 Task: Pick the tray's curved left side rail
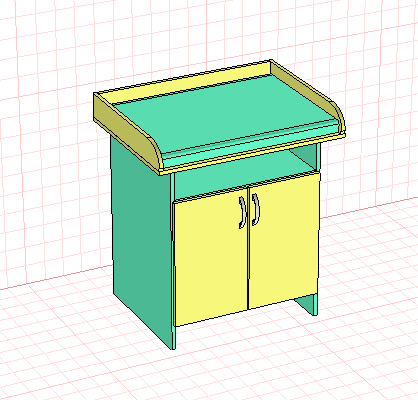127,132
